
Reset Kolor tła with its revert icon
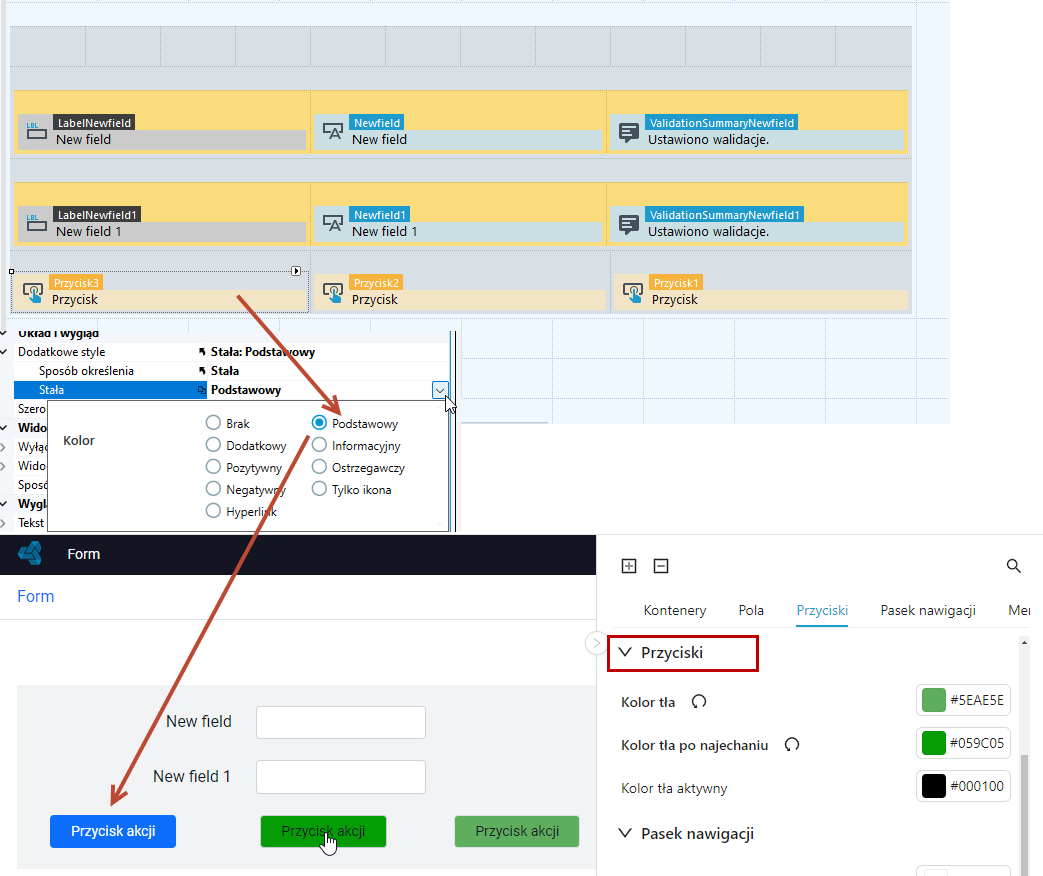click(698, 702)
